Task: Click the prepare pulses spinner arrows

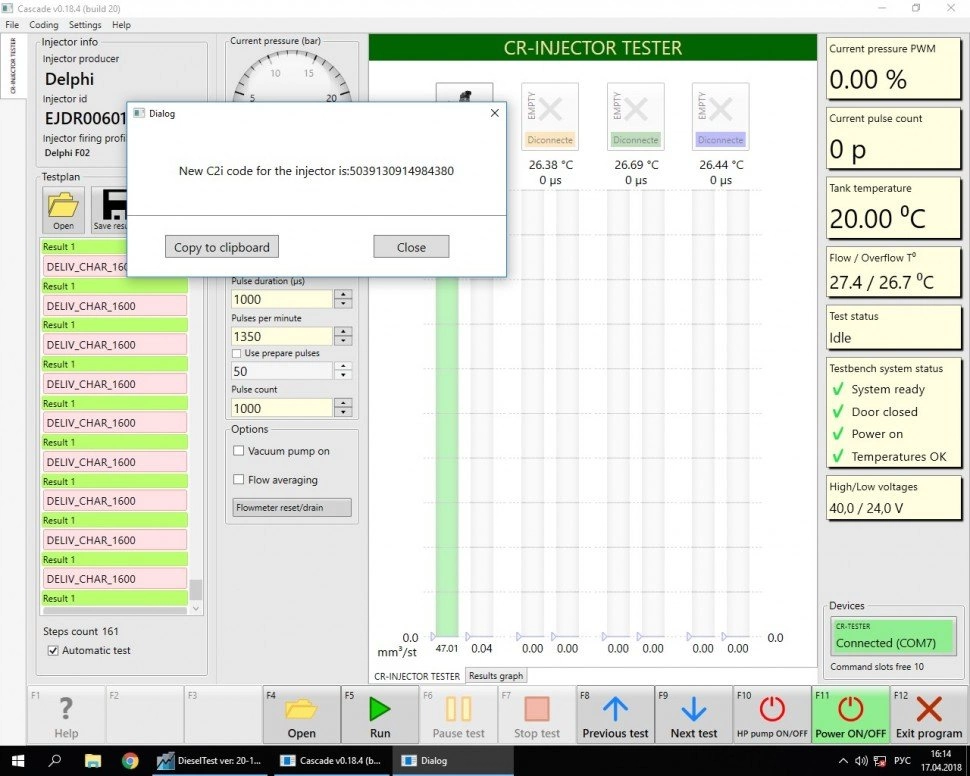Action: [343, 371]
